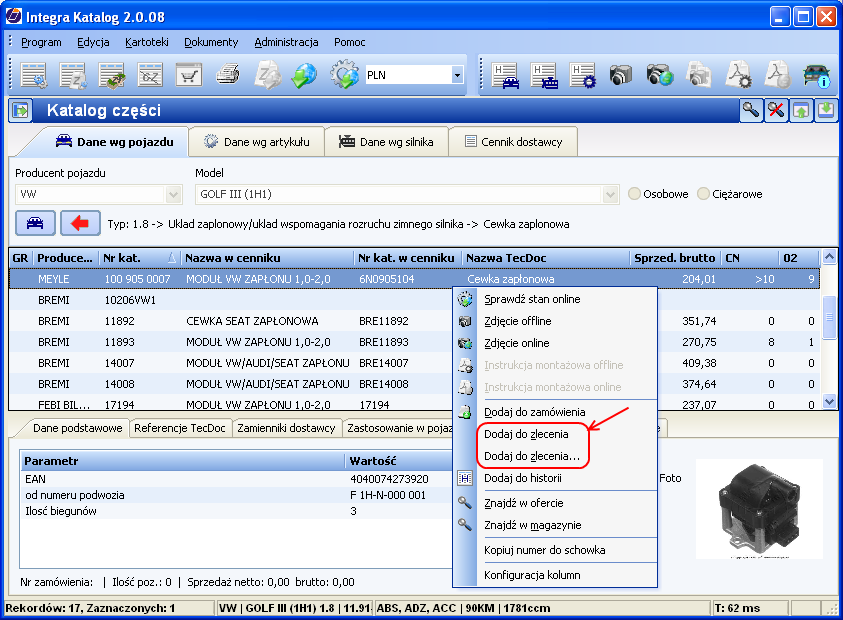The height and width of the screenshot is (620, 843).
Task: Choose Sprawdź stan online in context menu
Action: point(555,299)
